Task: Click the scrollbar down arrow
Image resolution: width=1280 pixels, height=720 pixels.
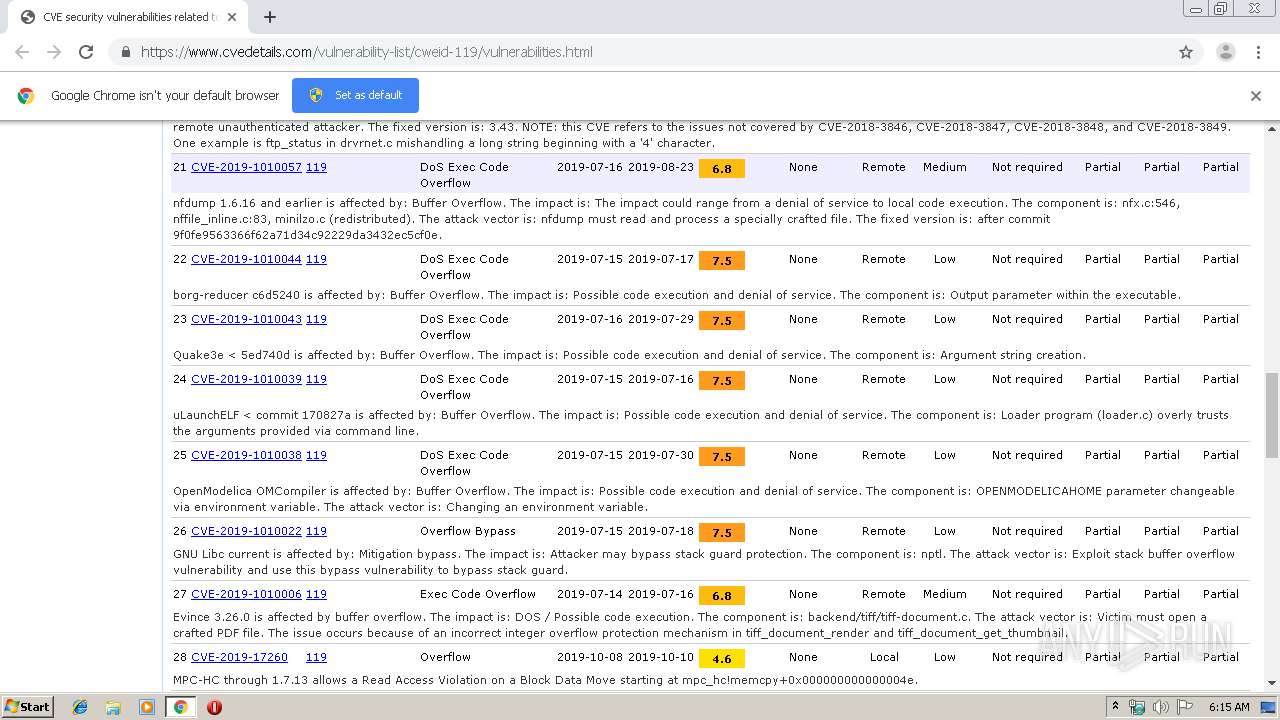Action: point(1272,683)
